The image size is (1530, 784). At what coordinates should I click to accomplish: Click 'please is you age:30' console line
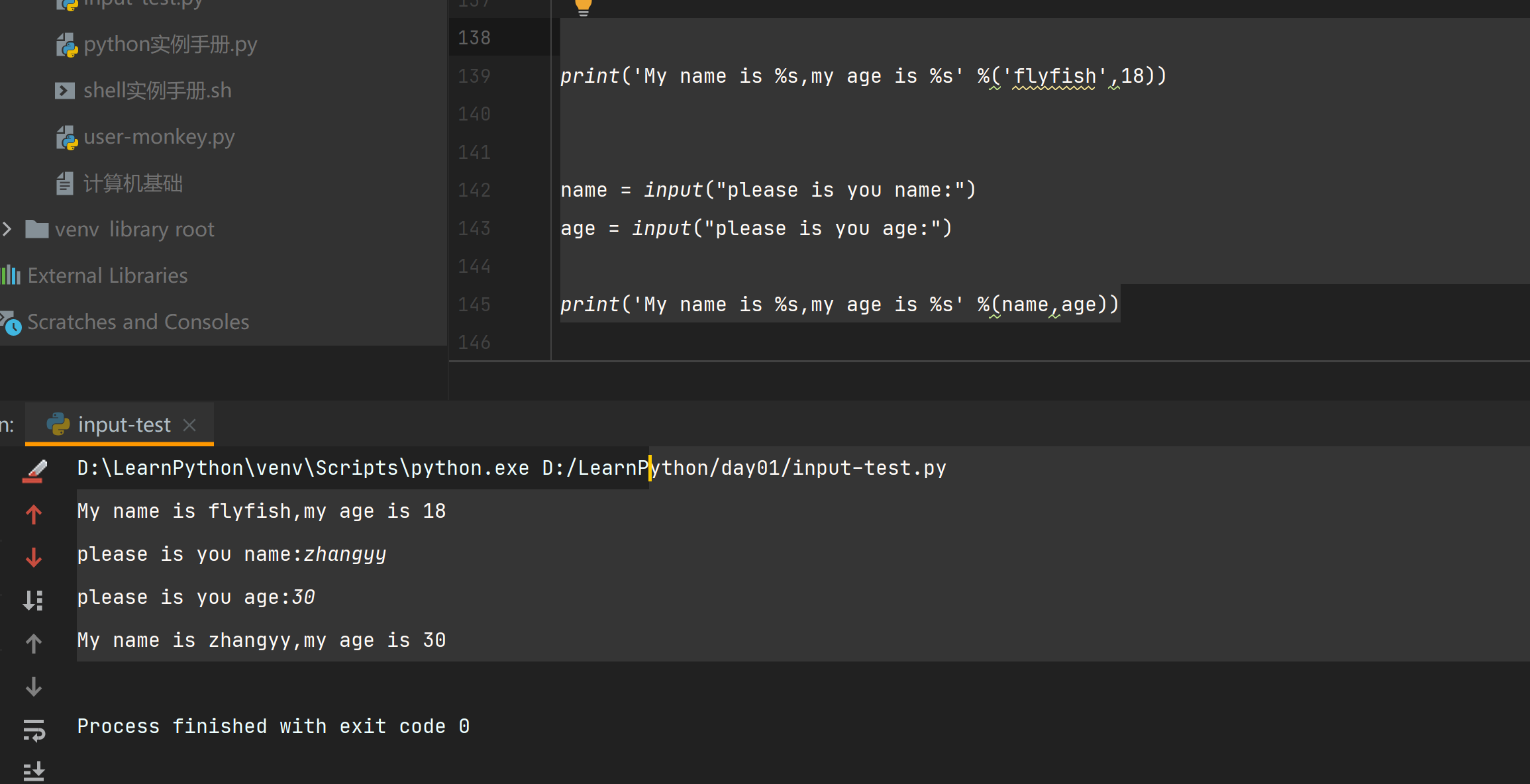[x=196, y=597]
